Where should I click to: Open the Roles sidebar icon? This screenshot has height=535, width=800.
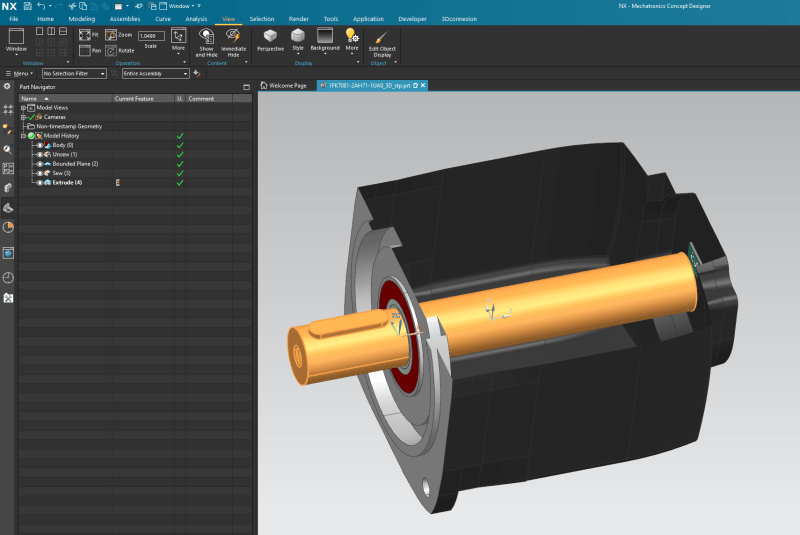(x=8, y=297)
